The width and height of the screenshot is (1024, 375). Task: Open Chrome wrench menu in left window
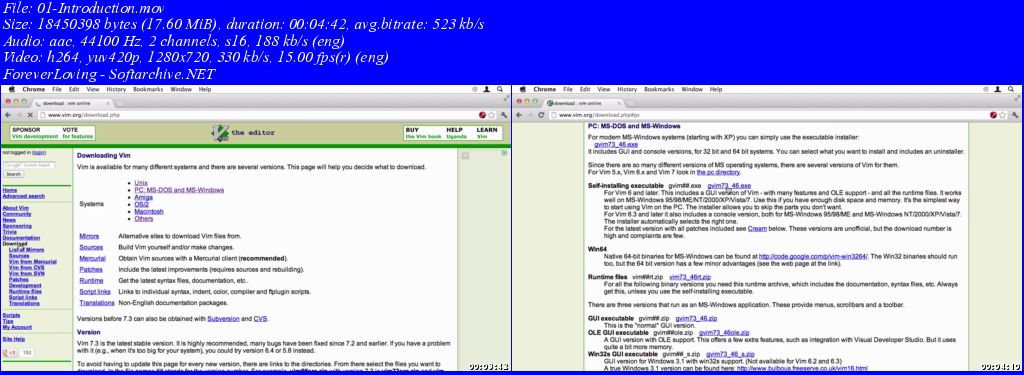click(504, 115)
